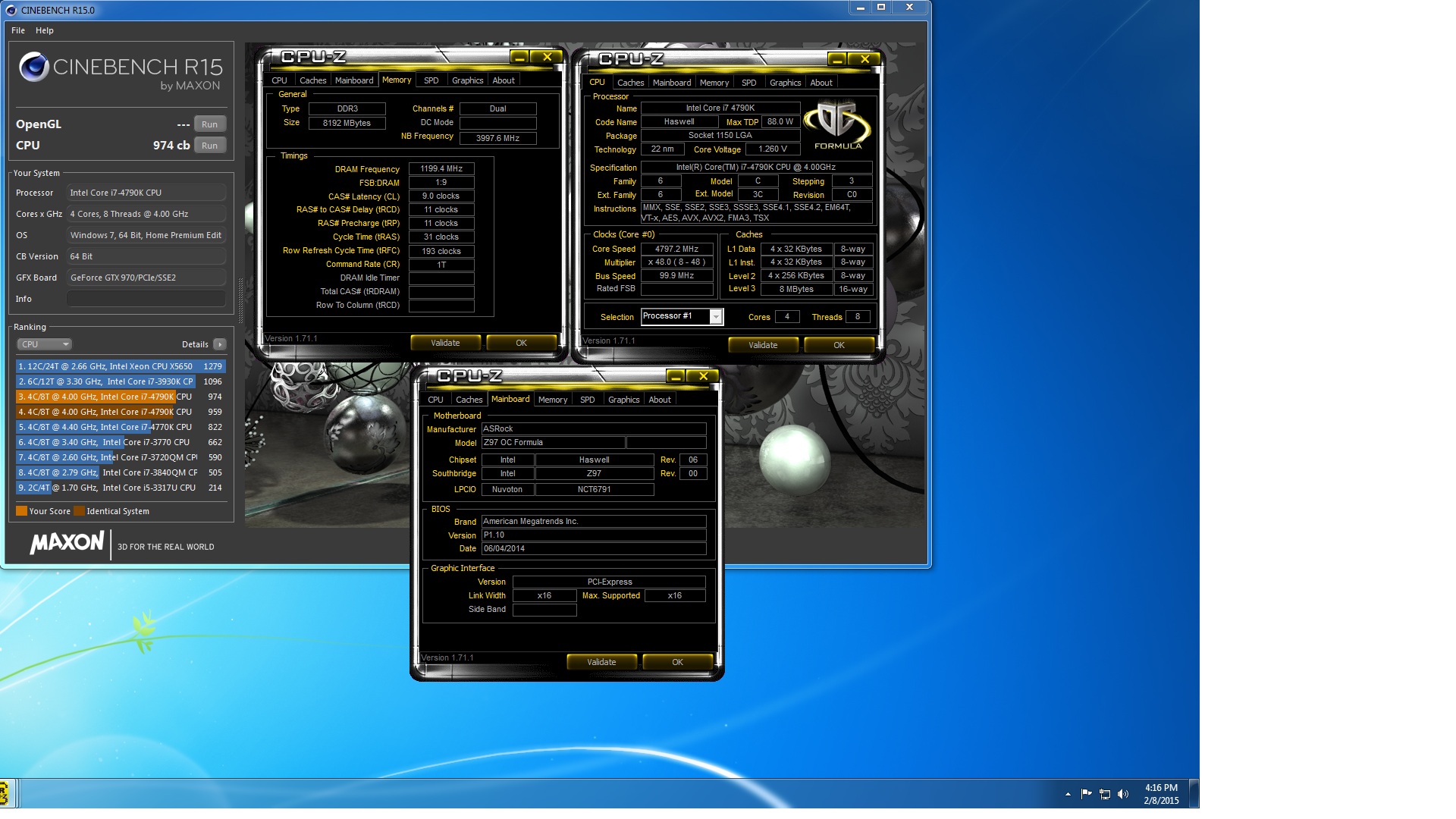Select CPU tab in Memory CPU-Z window

280,80
